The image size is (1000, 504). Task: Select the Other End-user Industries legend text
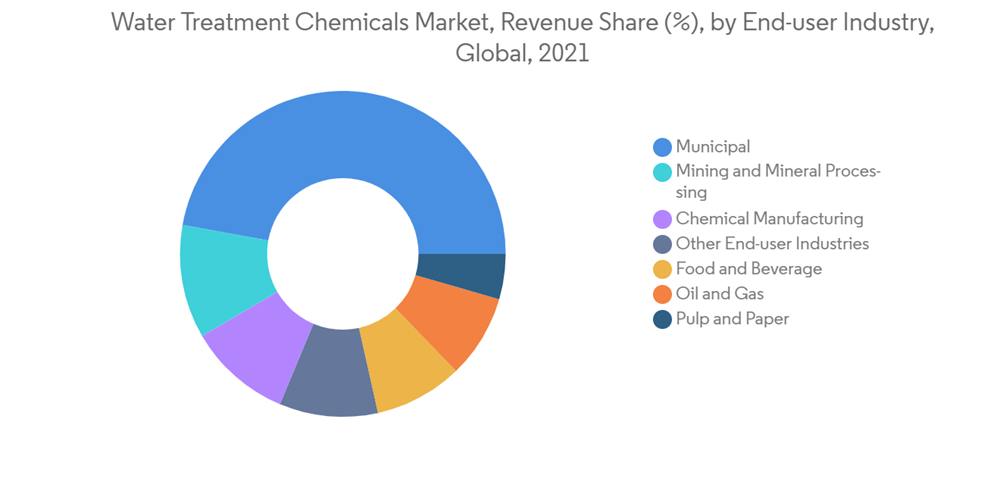772,244
